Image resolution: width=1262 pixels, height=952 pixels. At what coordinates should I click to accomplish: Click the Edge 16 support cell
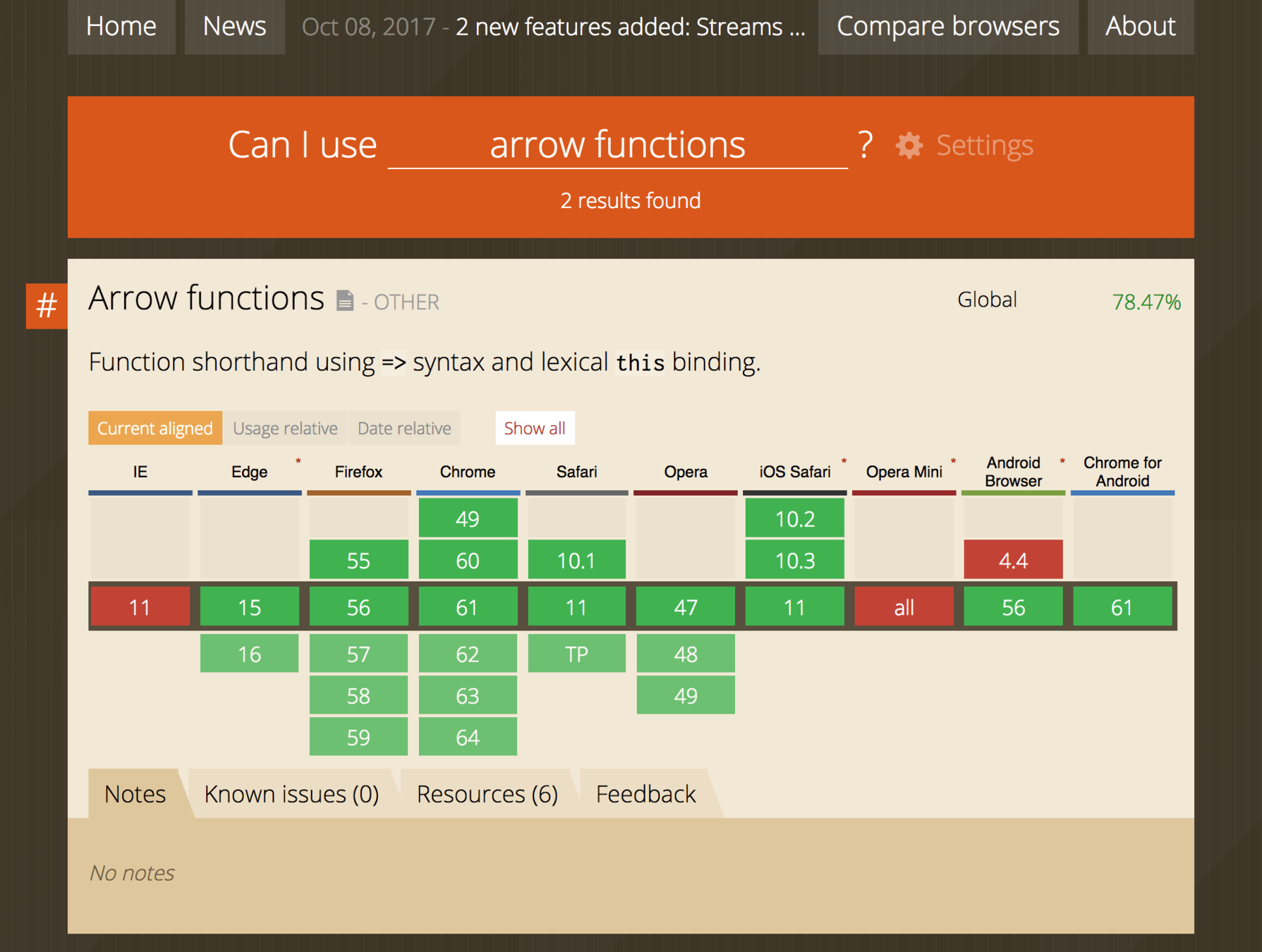click(x=250, y=654)
